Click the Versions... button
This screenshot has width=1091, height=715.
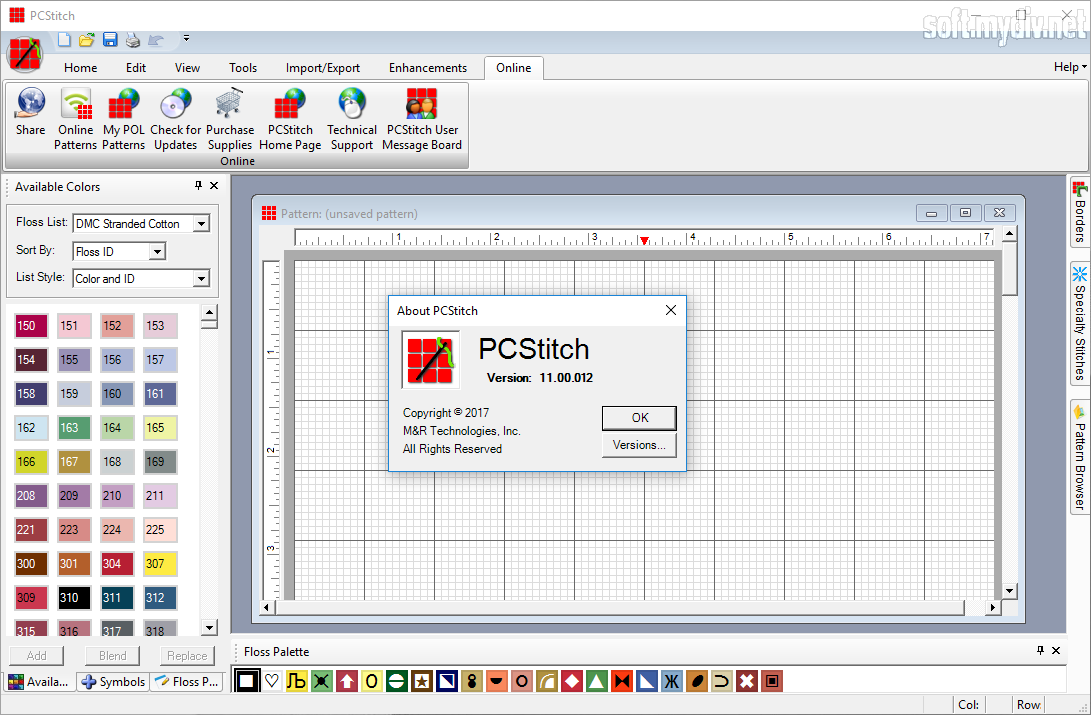tap(639, 445)
